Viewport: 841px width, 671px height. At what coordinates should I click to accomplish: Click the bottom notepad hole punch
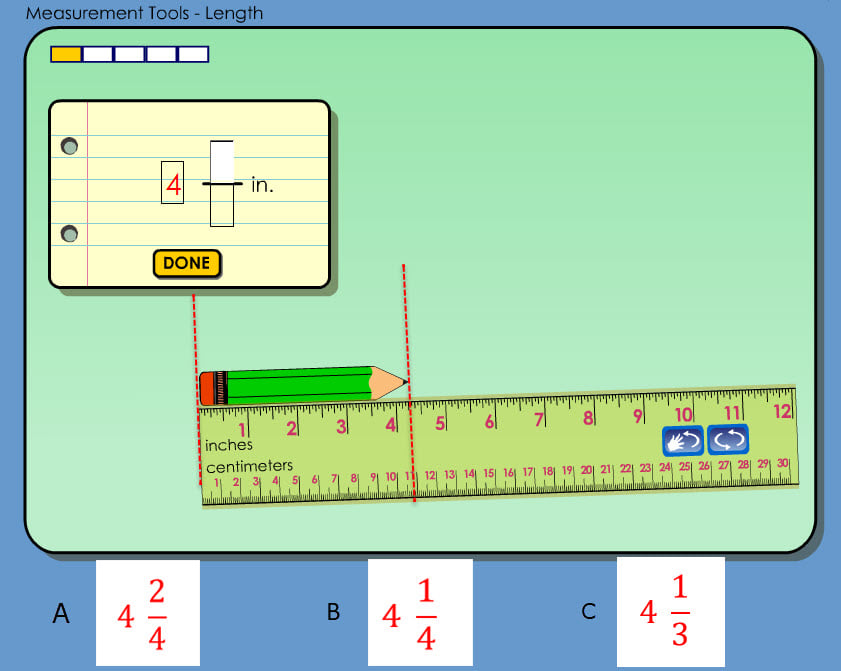click(x=69, y=234)
